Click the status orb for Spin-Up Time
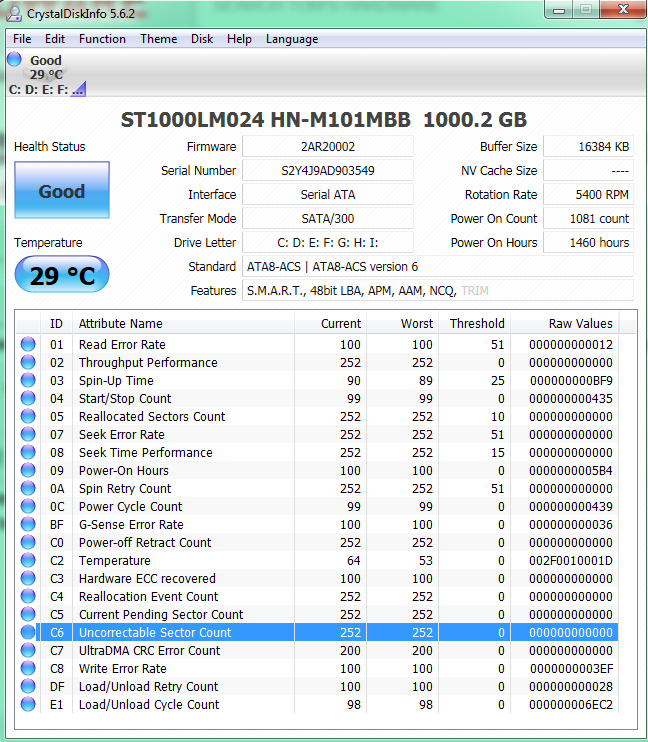This screenshot has width=648, height=742. [28, 381]
